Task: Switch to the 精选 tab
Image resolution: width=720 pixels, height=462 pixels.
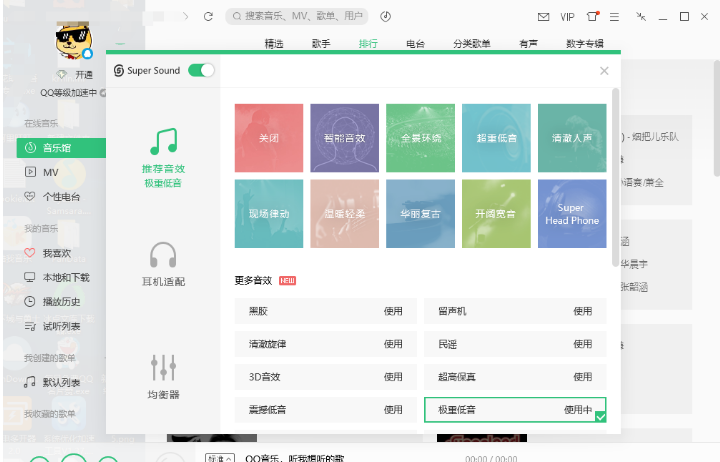Action: click(274, 44)
